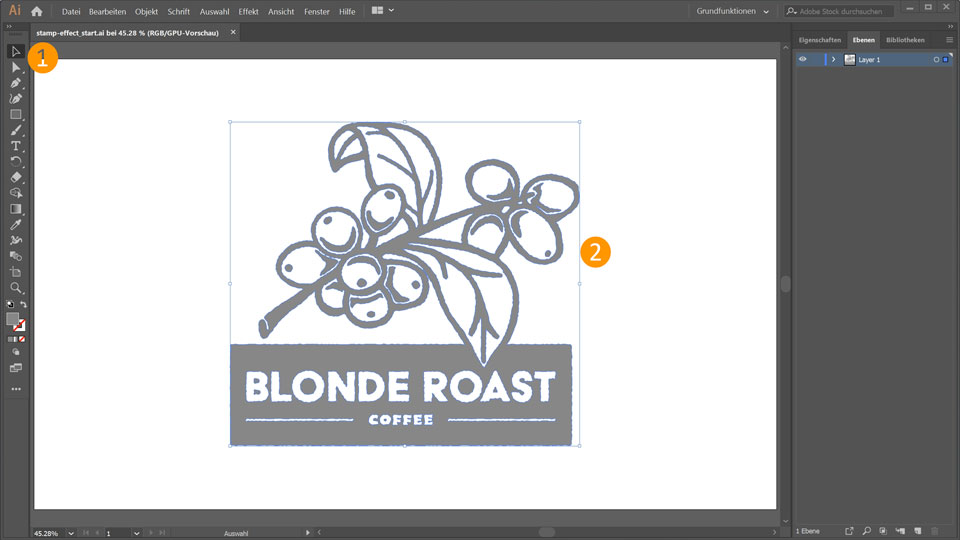The width and height of the screenshot is (960, 540).
Task: Select the Artboard tool
Action: [16, 272]
